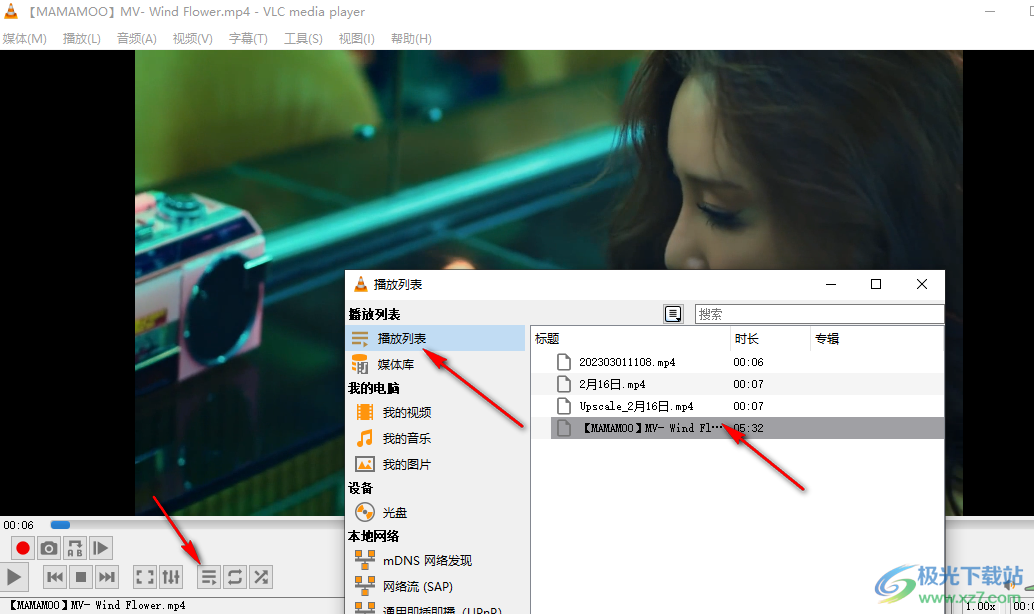This screenshot has width=1034, height=614.
Task: Minimize the 播放列表 window
Action: pos(831,284)
